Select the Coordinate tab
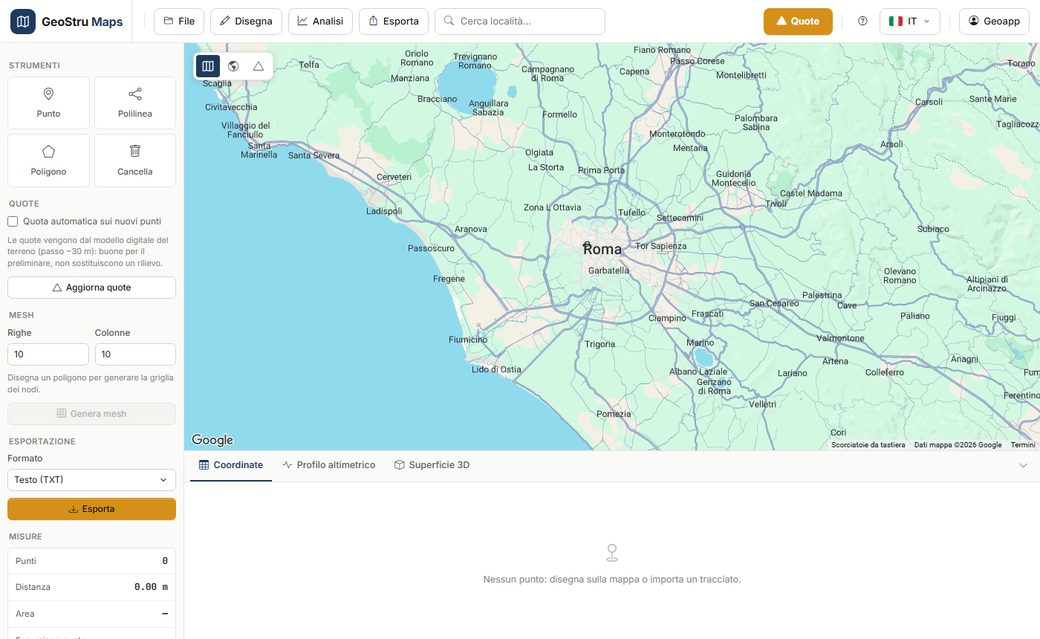The height and width of the screenshot is (639, 1040). coord(231,465)
